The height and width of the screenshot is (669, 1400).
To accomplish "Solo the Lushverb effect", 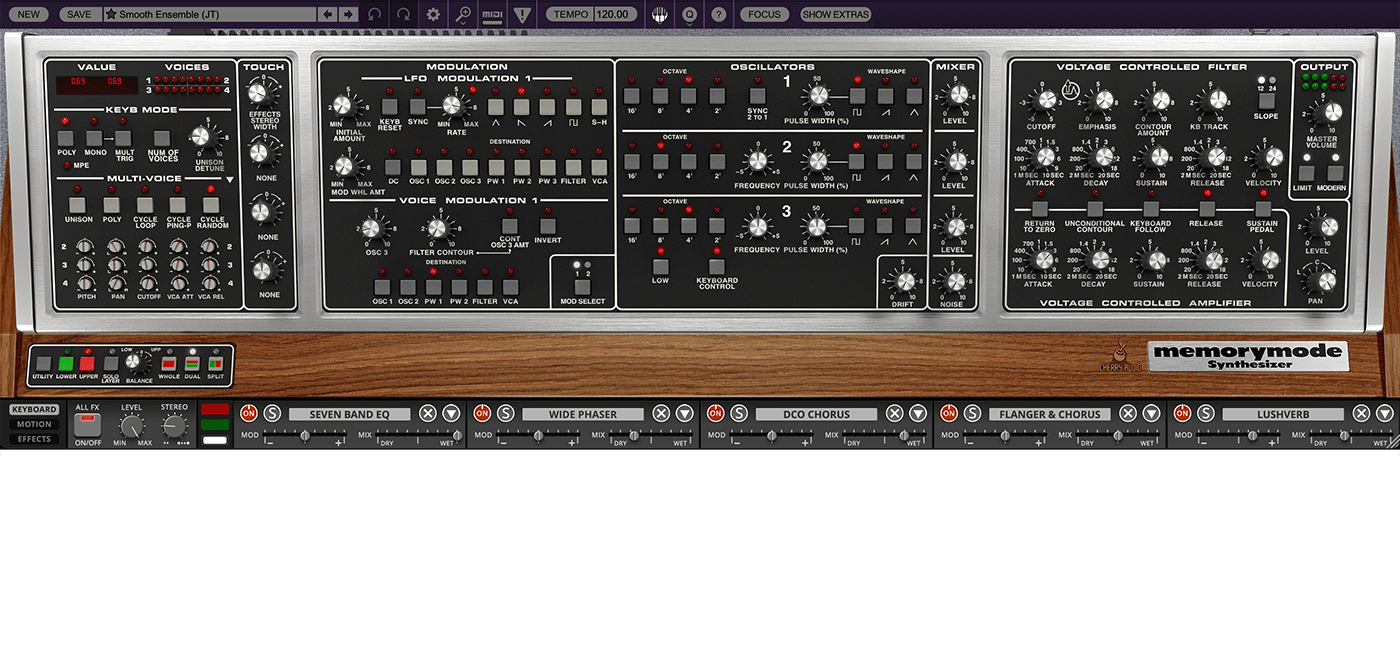I will (1206, 413).
